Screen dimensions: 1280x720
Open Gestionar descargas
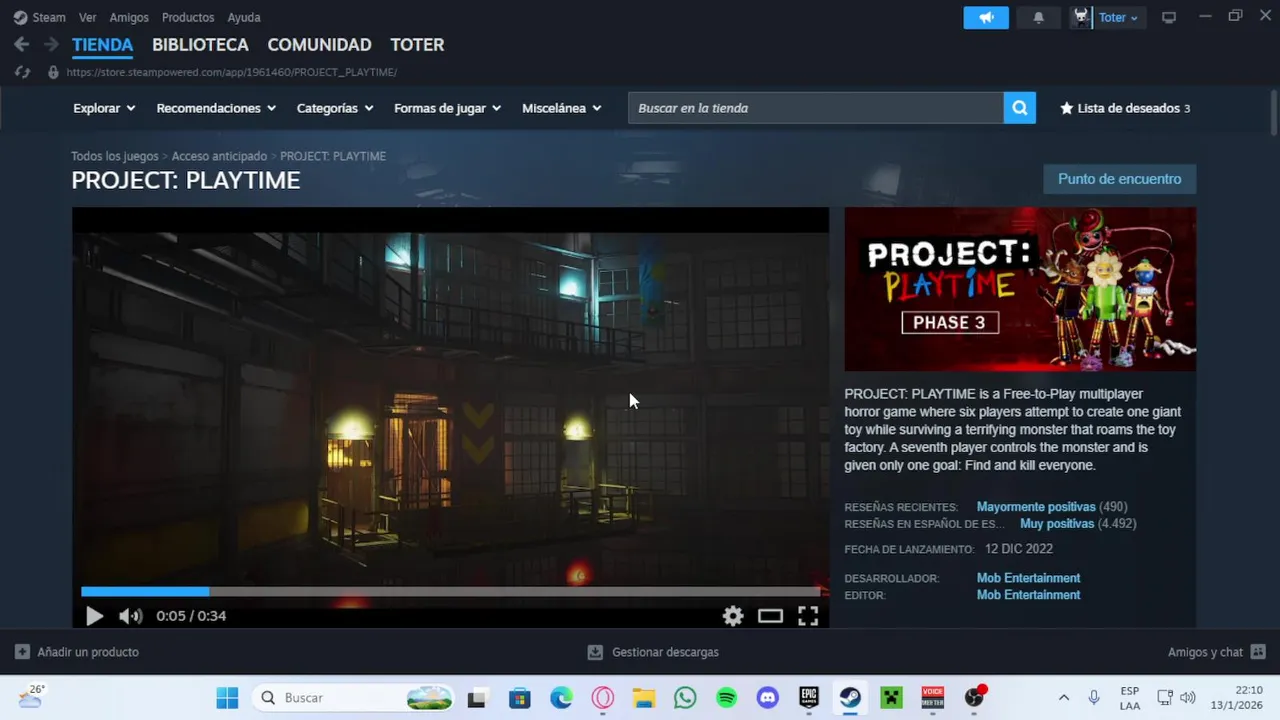(665, 652)
